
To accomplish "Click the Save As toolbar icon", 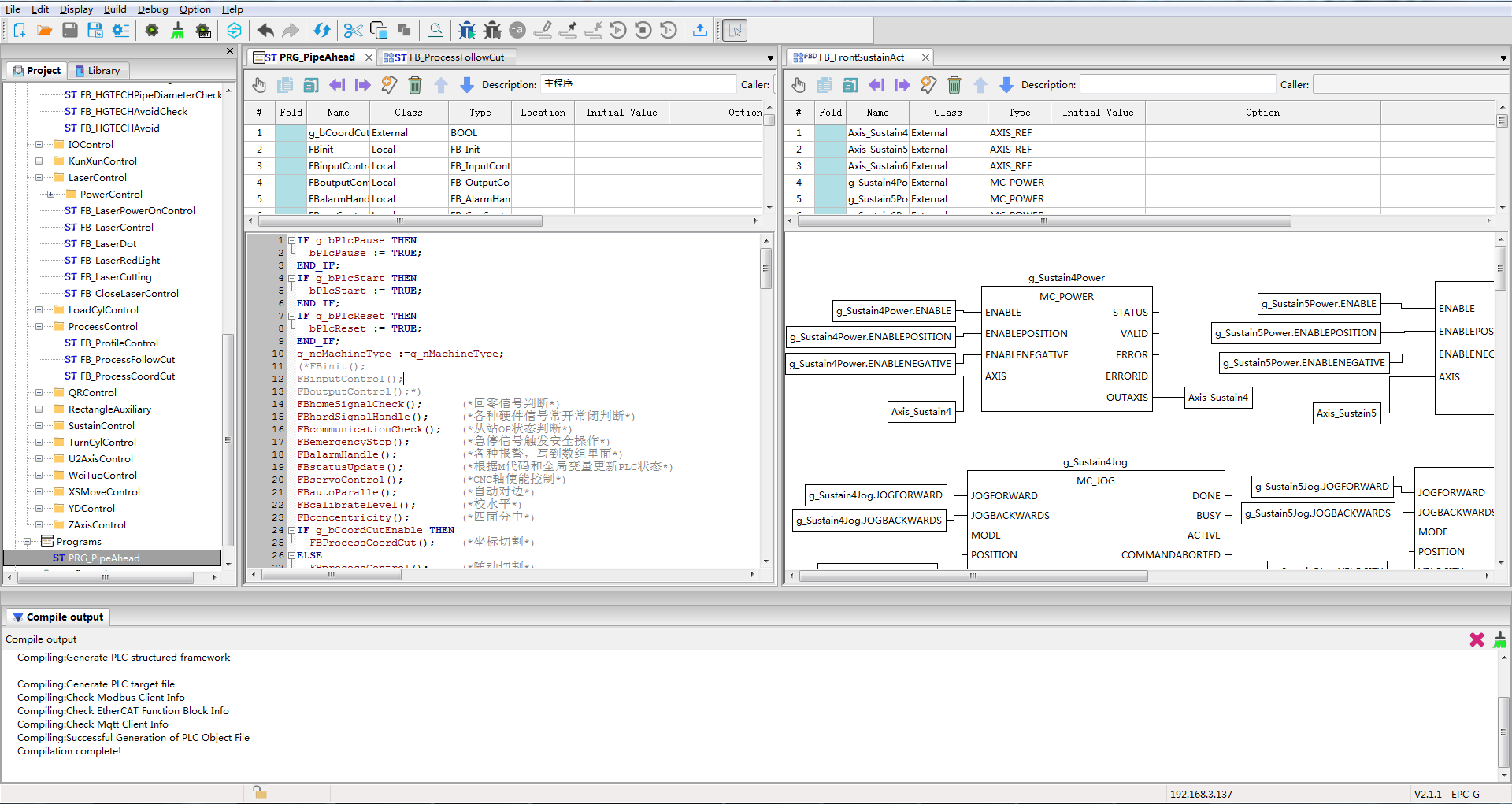I will coord(95,31).
